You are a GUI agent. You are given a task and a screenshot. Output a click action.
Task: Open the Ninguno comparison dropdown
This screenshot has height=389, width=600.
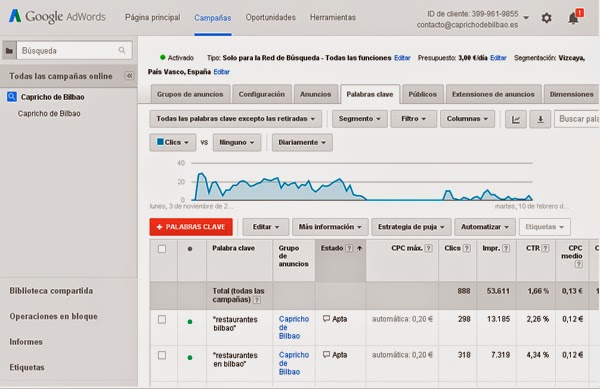pyautogui.click(x=237, y=142)
